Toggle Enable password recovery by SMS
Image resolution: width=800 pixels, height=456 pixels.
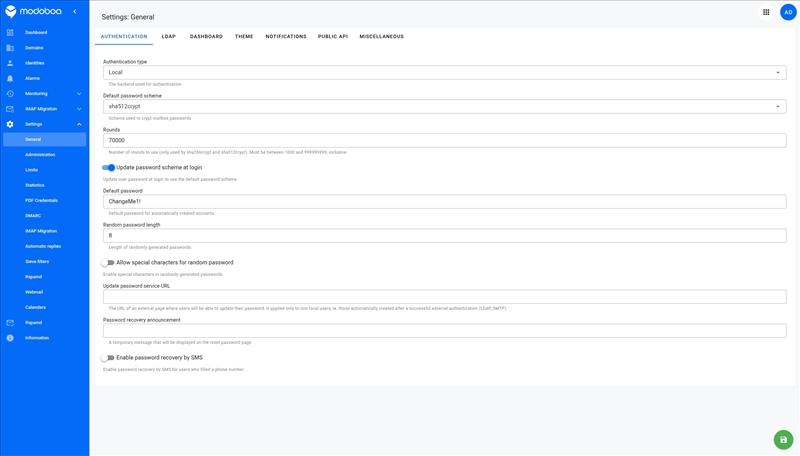tap(108, 358)
